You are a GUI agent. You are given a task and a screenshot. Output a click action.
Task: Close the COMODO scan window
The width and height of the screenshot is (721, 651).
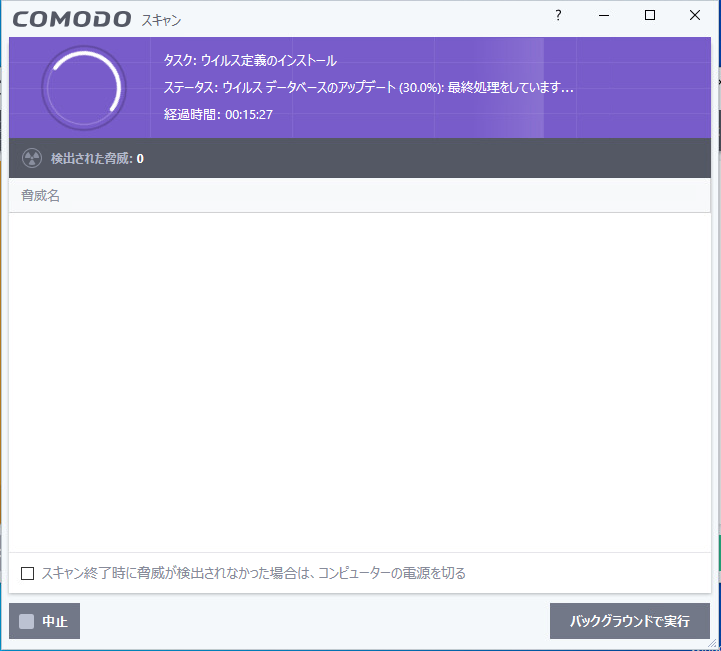(x=695, y=15)
